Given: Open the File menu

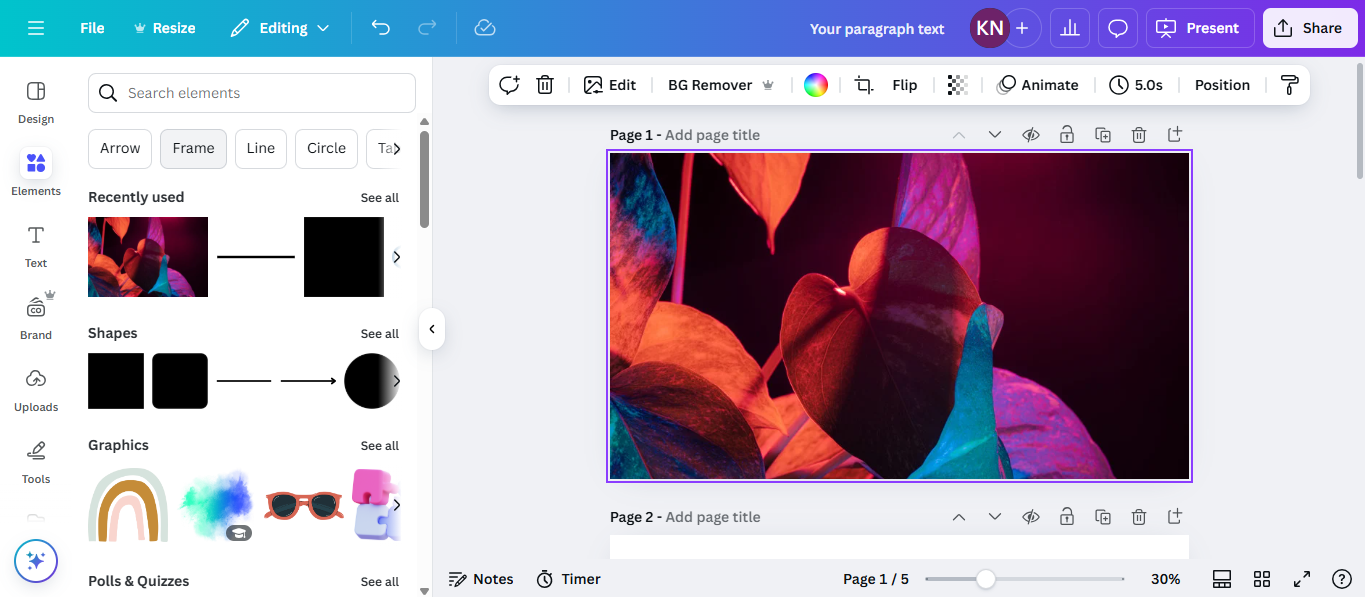Looking at the screenshot, I should (91, 27).
